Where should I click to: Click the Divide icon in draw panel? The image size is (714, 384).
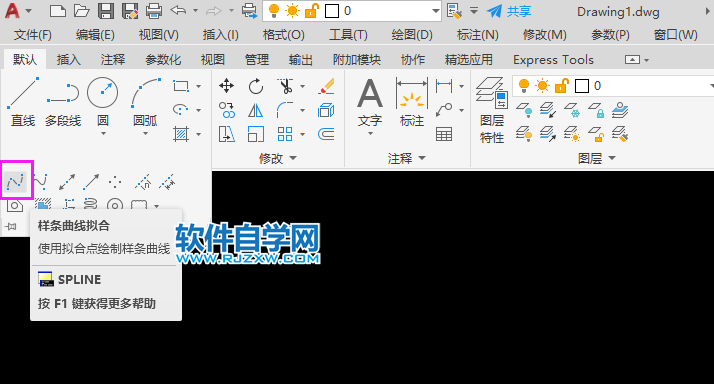pyautogui.click(x=143, y=182)
